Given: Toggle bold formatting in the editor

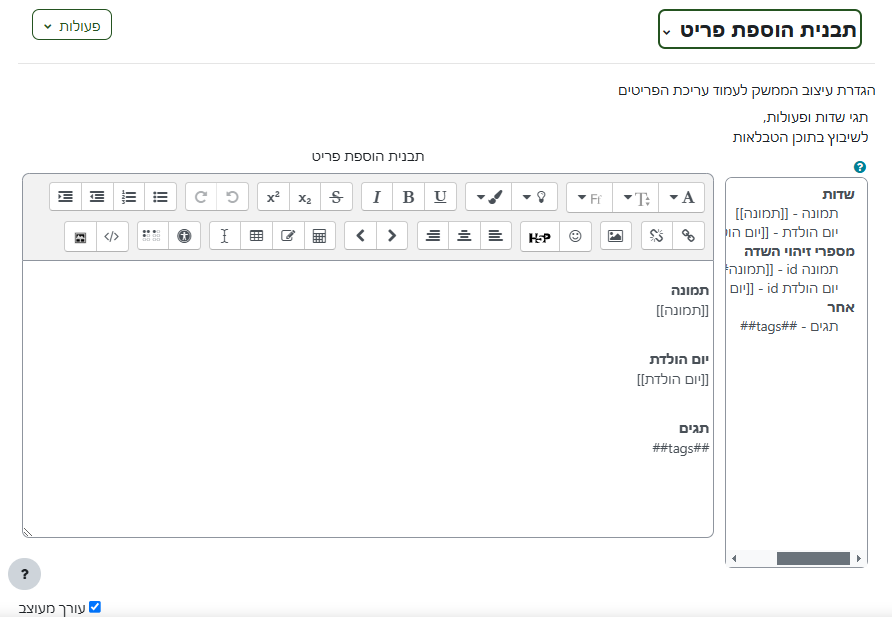Looking at the screenshot, I should pyautogui.click(x=408, y=197).
